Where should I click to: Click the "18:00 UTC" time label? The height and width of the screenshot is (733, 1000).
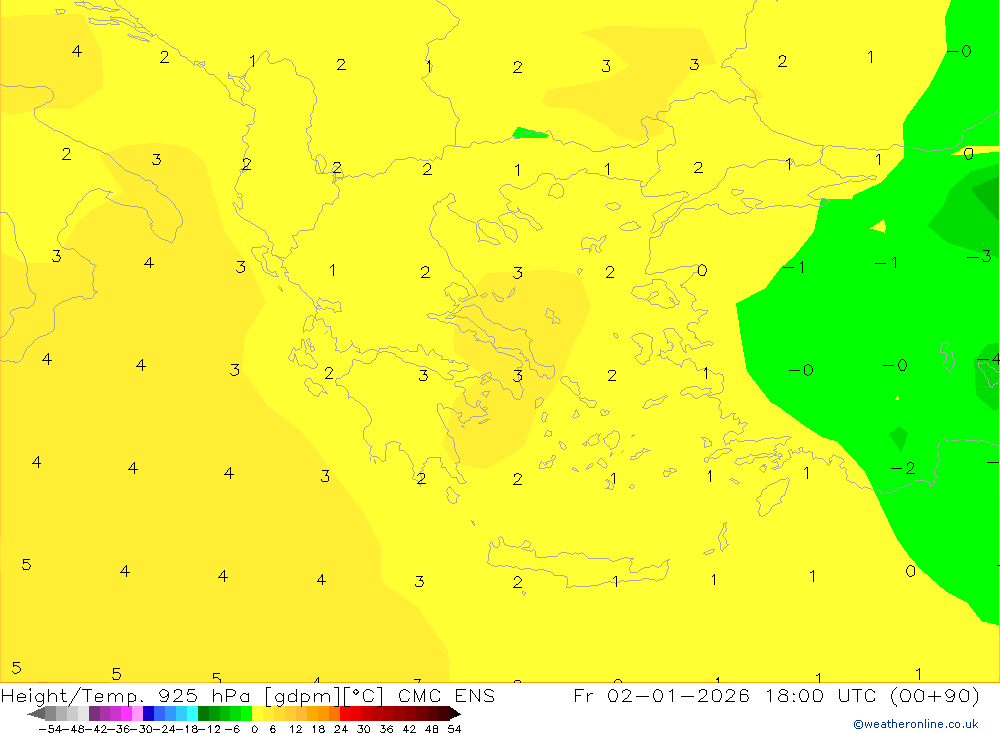coord(823,695)
